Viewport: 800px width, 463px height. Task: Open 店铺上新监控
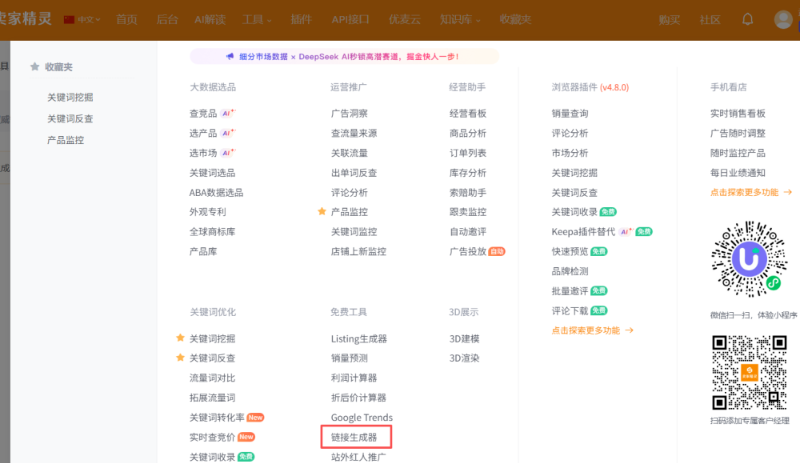[x=359, y=251]
